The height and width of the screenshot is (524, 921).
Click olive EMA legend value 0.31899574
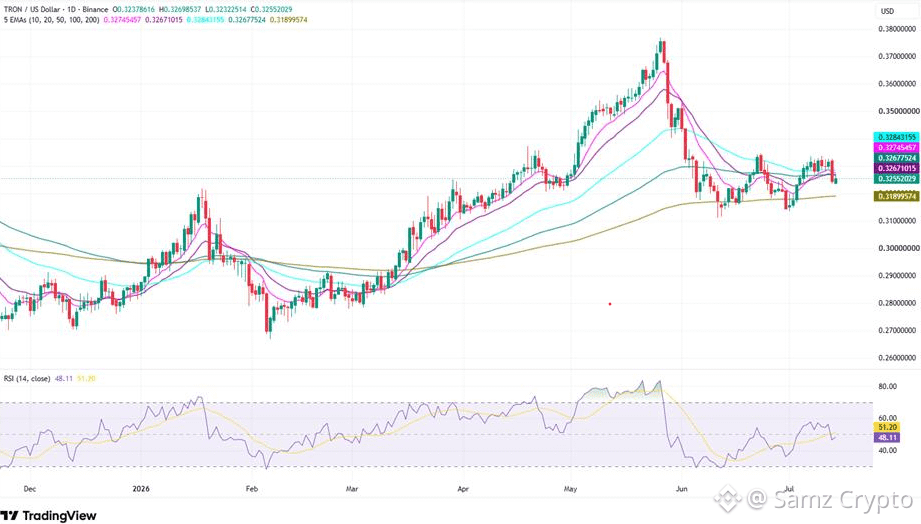pos(289,19)
